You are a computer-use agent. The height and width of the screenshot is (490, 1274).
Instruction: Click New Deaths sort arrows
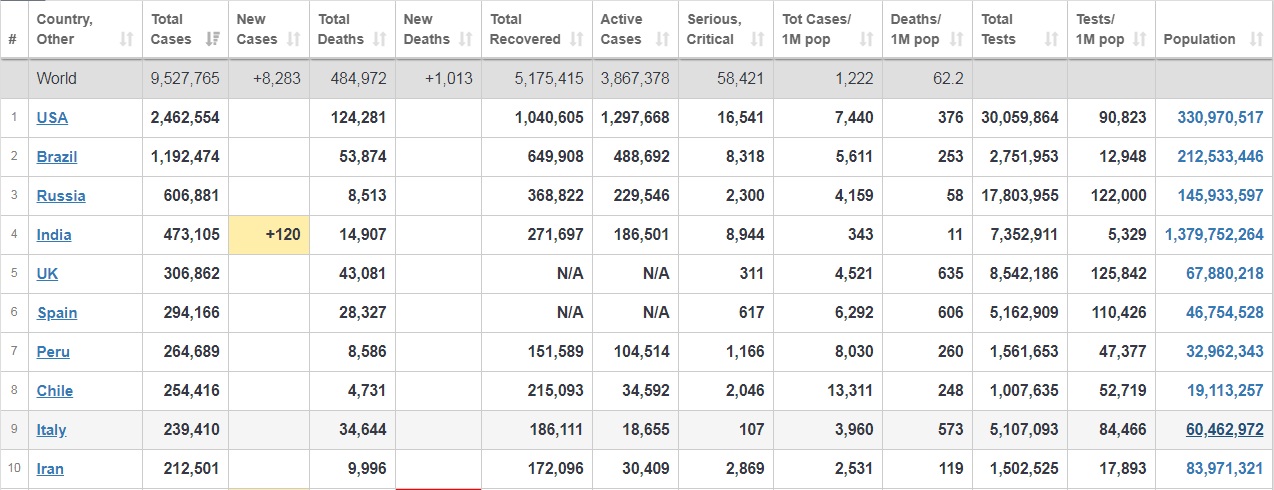pyautogui.click(x=466, y=39)
